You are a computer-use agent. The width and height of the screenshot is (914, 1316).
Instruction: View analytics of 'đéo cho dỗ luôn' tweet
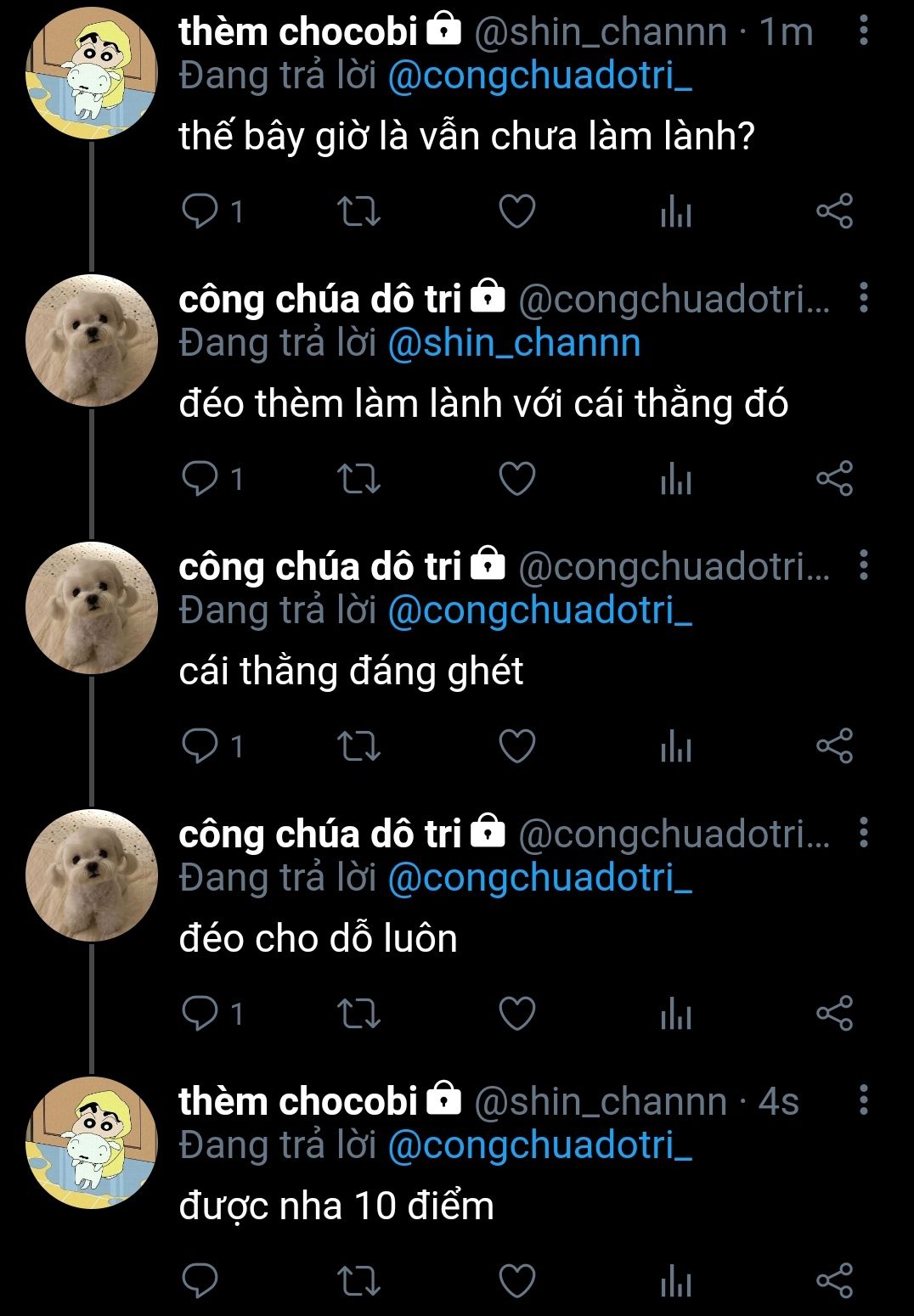point(676,1014)
